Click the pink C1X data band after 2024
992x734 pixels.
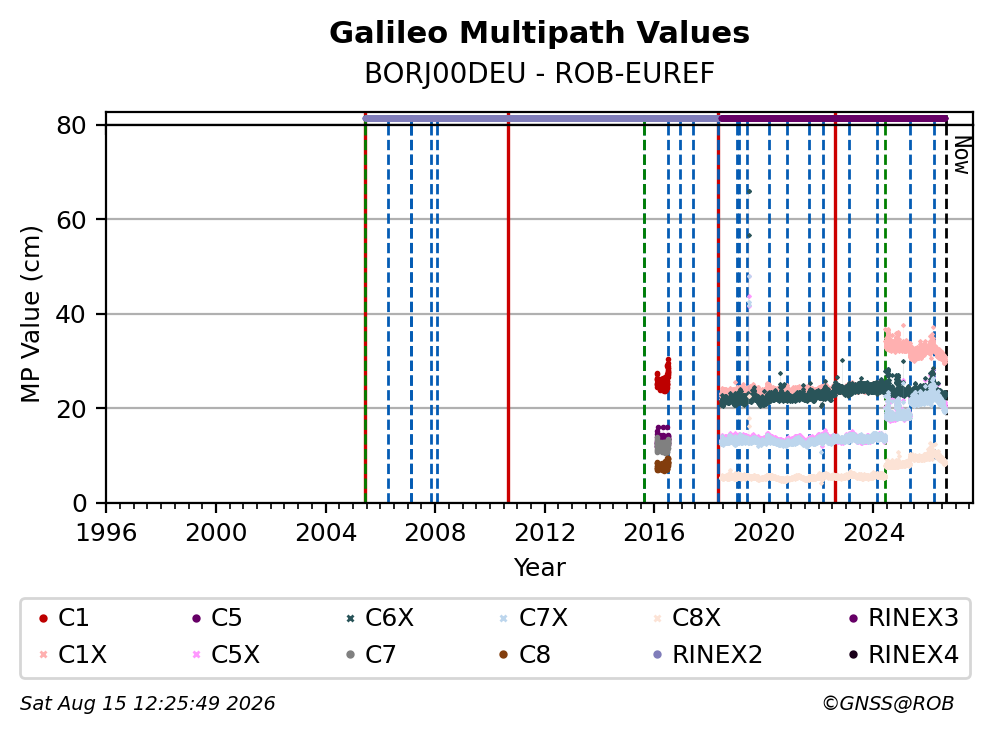[x=914, y=346]
